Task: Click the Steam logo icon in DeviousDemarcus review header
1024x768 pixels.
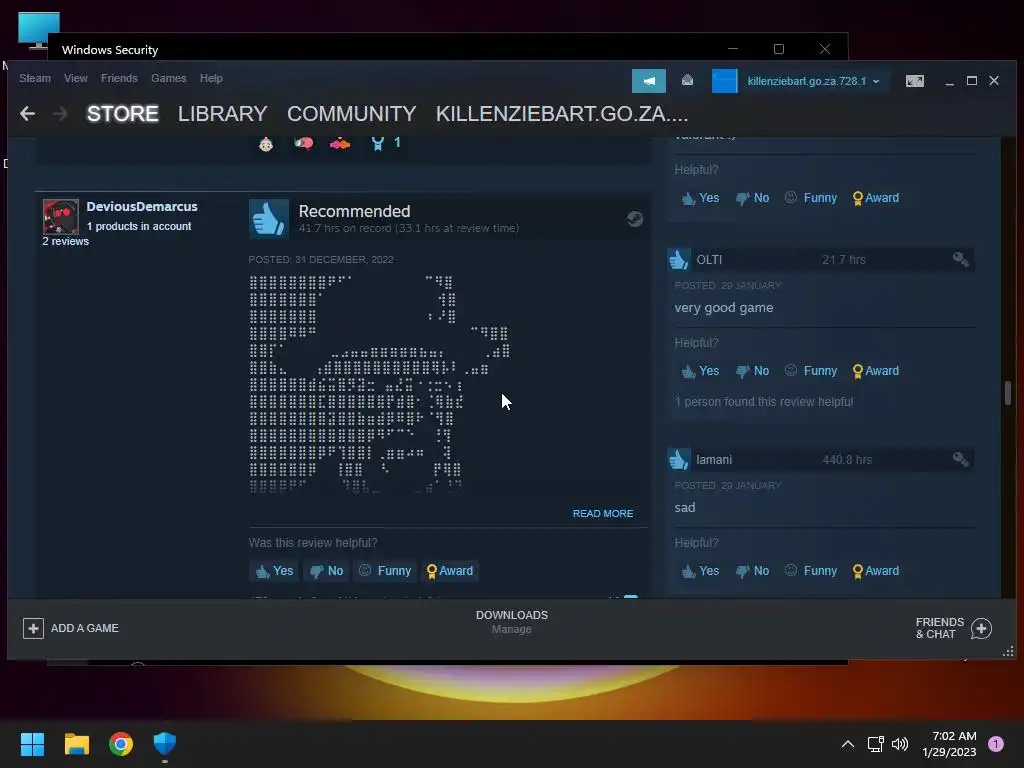Action: pos(635,219)
